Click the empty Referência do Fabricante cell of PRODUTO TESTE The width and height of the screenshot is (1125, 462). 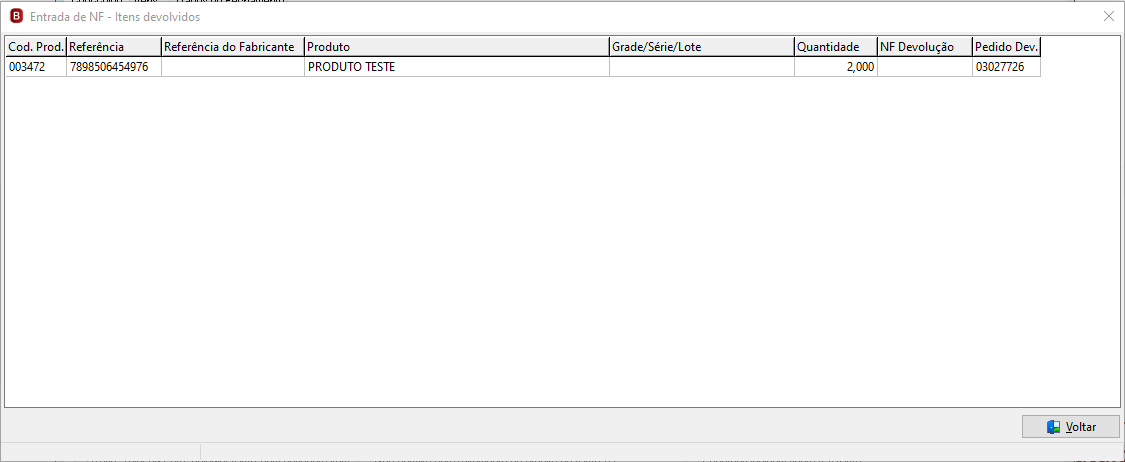pyautogui.click(x=233, y=67)
